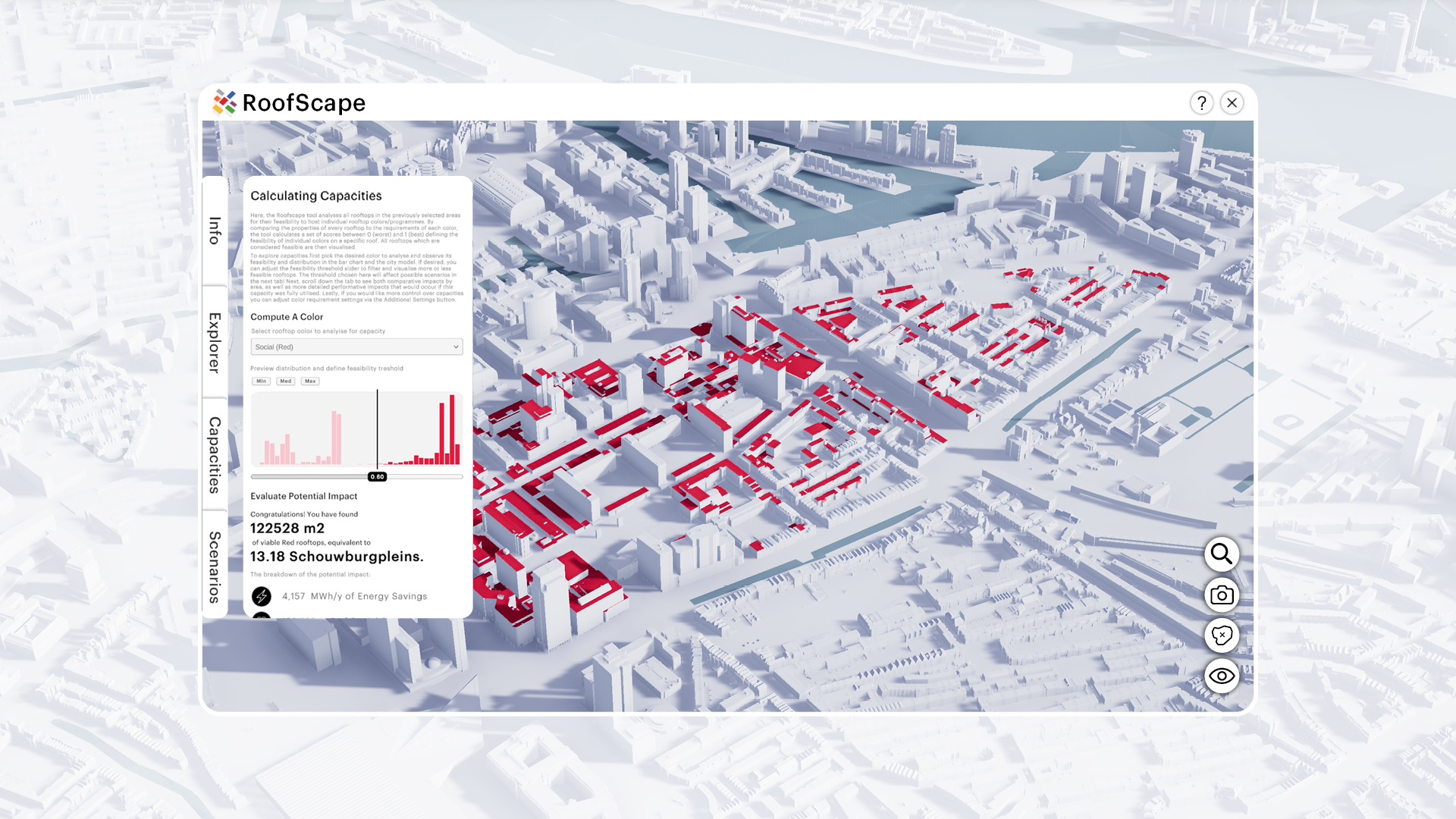This screenshot has height=819, width=1456.
Task: Click the RoofScape title text
Action: point(303,103)
